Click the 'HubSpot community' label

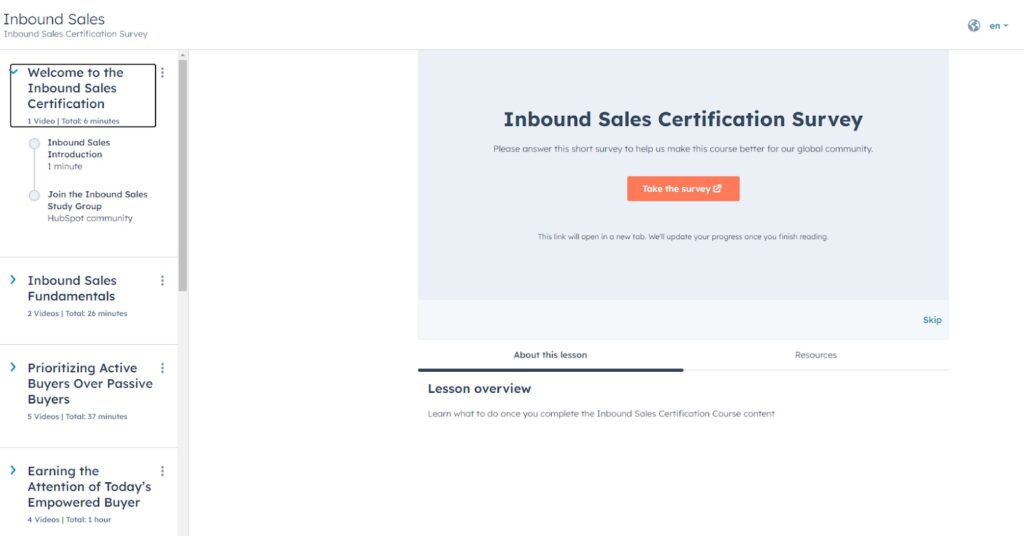(x=89, y=218)
